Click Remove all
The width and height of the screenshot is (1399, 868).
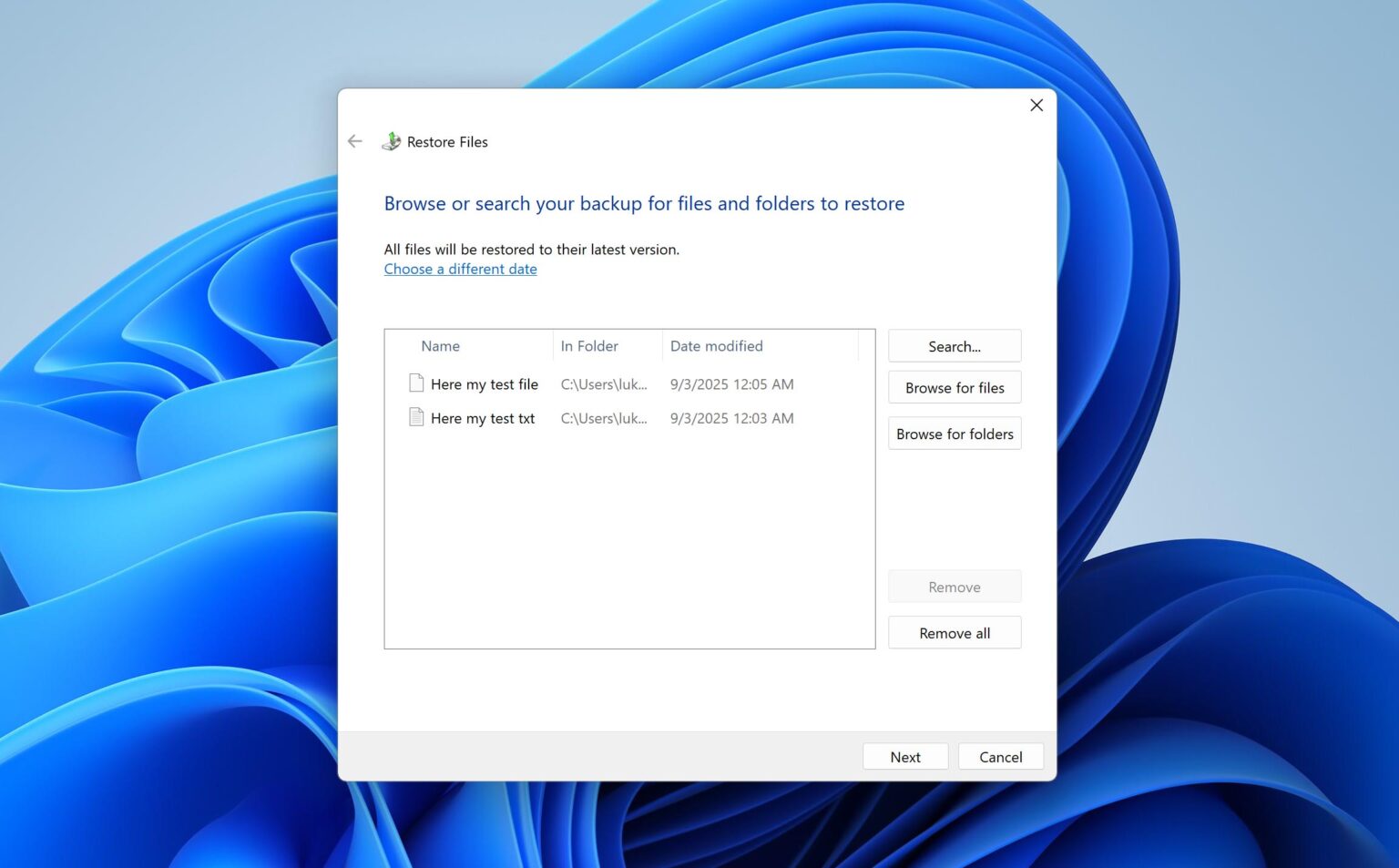(954, 632)
